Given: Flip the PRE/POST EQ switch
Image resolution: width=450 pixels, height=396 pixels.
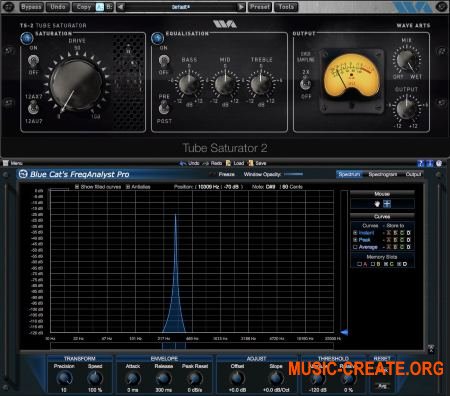Looking at the screenshot, I should (x=163, y=108).
